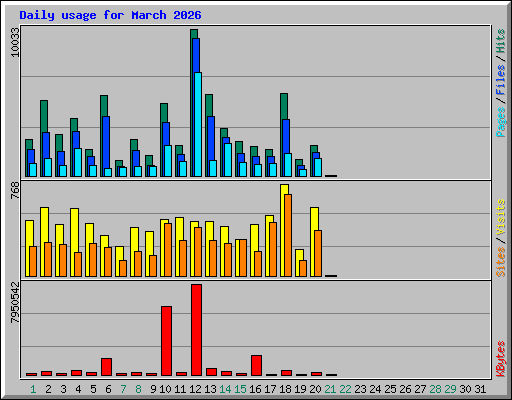Click green day 14 axis label

pyautogui.click(x=225, y=389)
